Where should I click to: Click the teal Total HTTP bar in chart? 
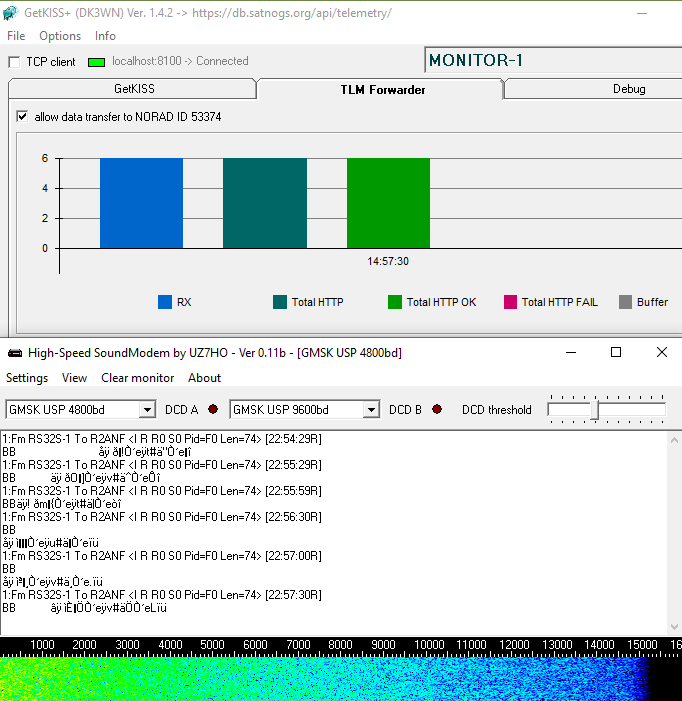(x=265, y=203)
